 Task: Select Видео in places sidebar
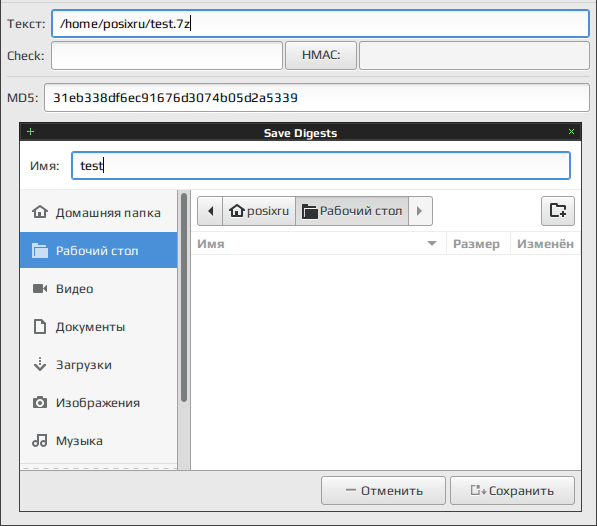pyautogui.click(x=99, y=289)
